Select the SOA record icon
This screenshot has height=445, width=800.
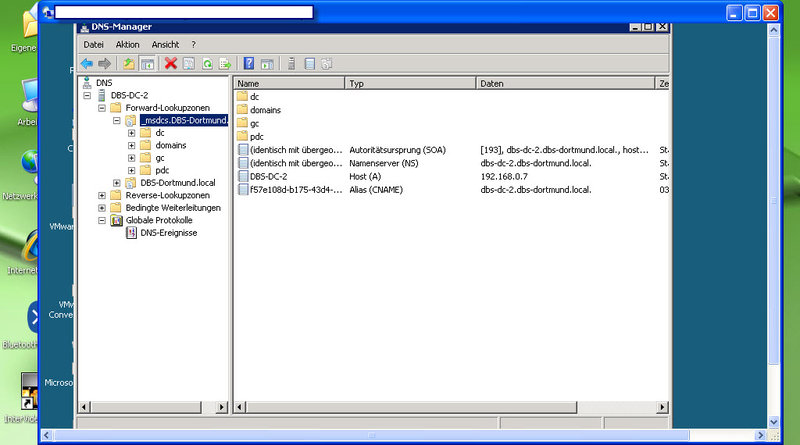243,150
